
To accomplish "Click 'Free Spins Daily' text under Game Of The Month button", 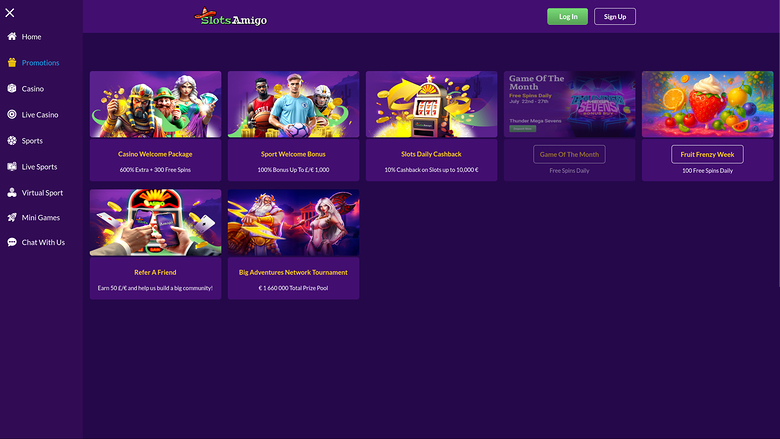I will (569, 171).
